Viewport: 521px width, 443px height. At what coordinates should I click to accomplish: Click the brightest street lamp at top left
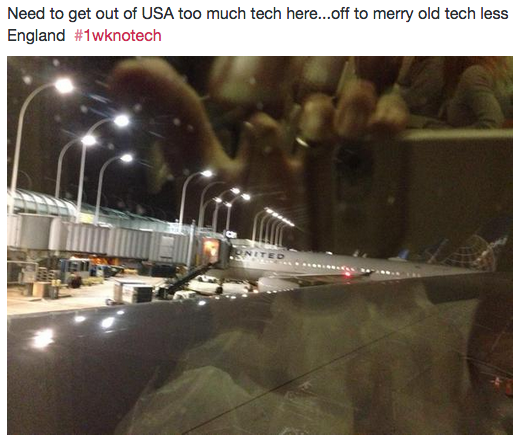(x=64, y=86)
